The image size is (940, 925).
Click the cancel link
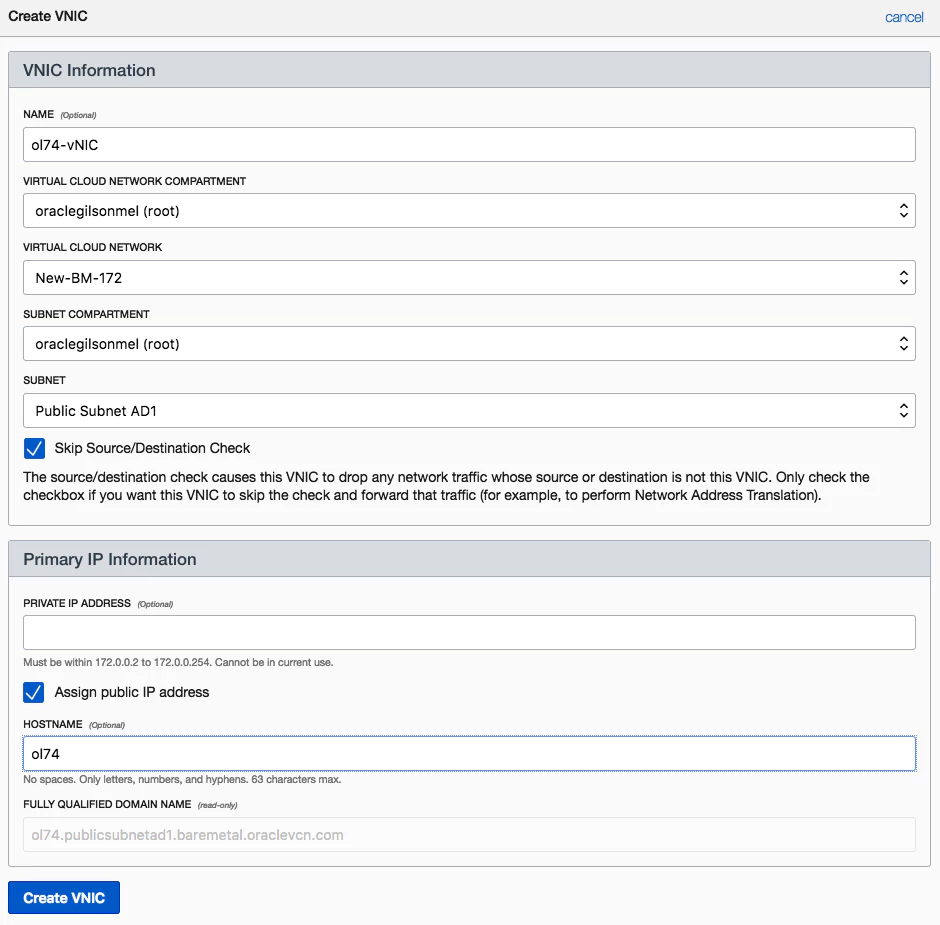pyautogui.click(x=904, y=17)
